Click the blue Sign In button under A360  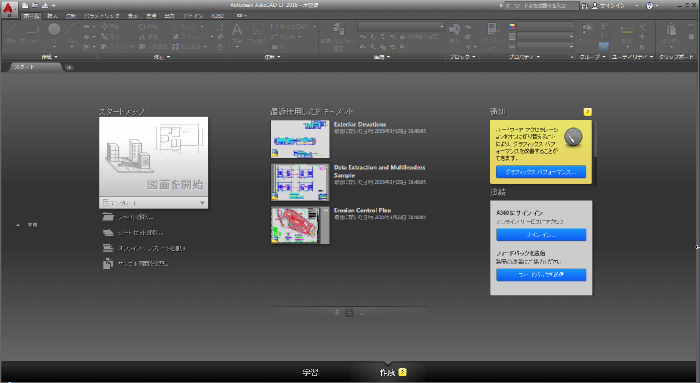(x=541, y=235)
